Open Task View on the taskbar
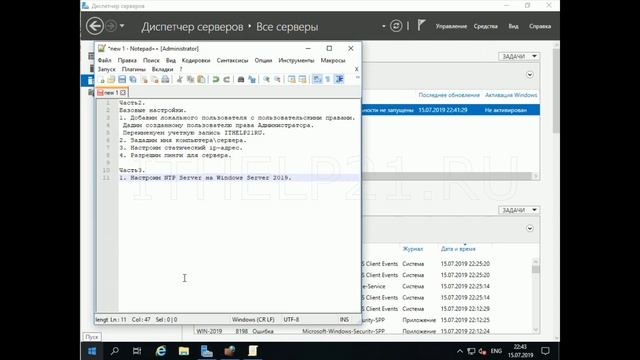This screenshot has width=640, height=360. click(x=137, y=351)
